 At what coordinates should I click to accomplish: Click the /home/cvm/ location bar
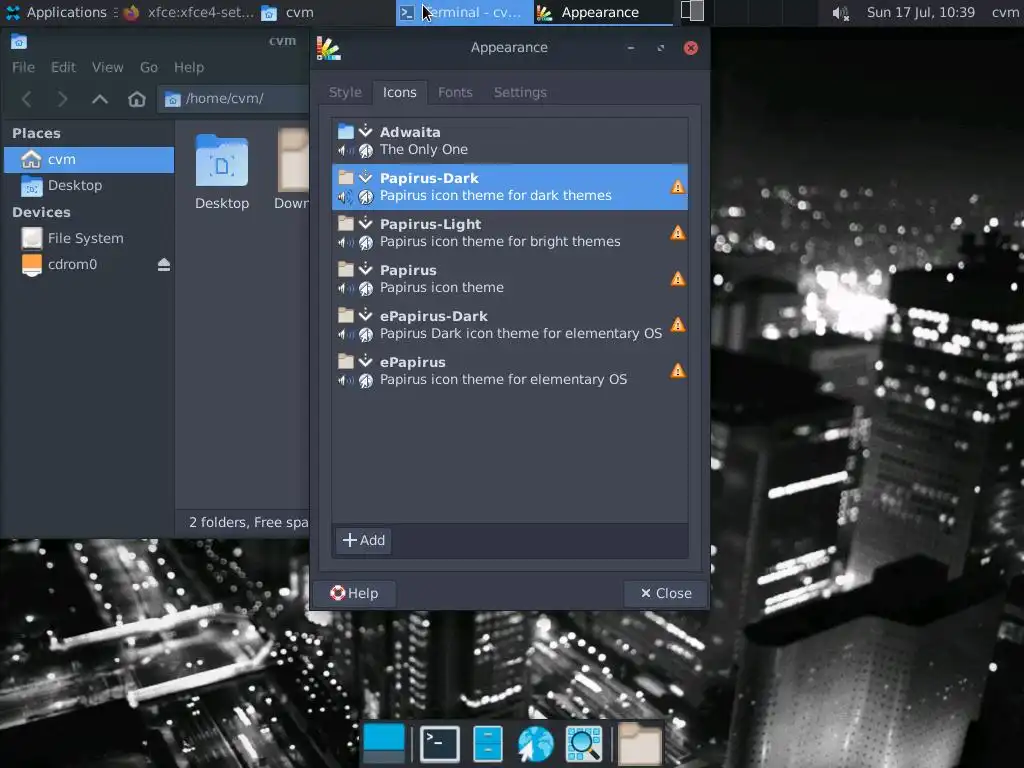[233, 99]
